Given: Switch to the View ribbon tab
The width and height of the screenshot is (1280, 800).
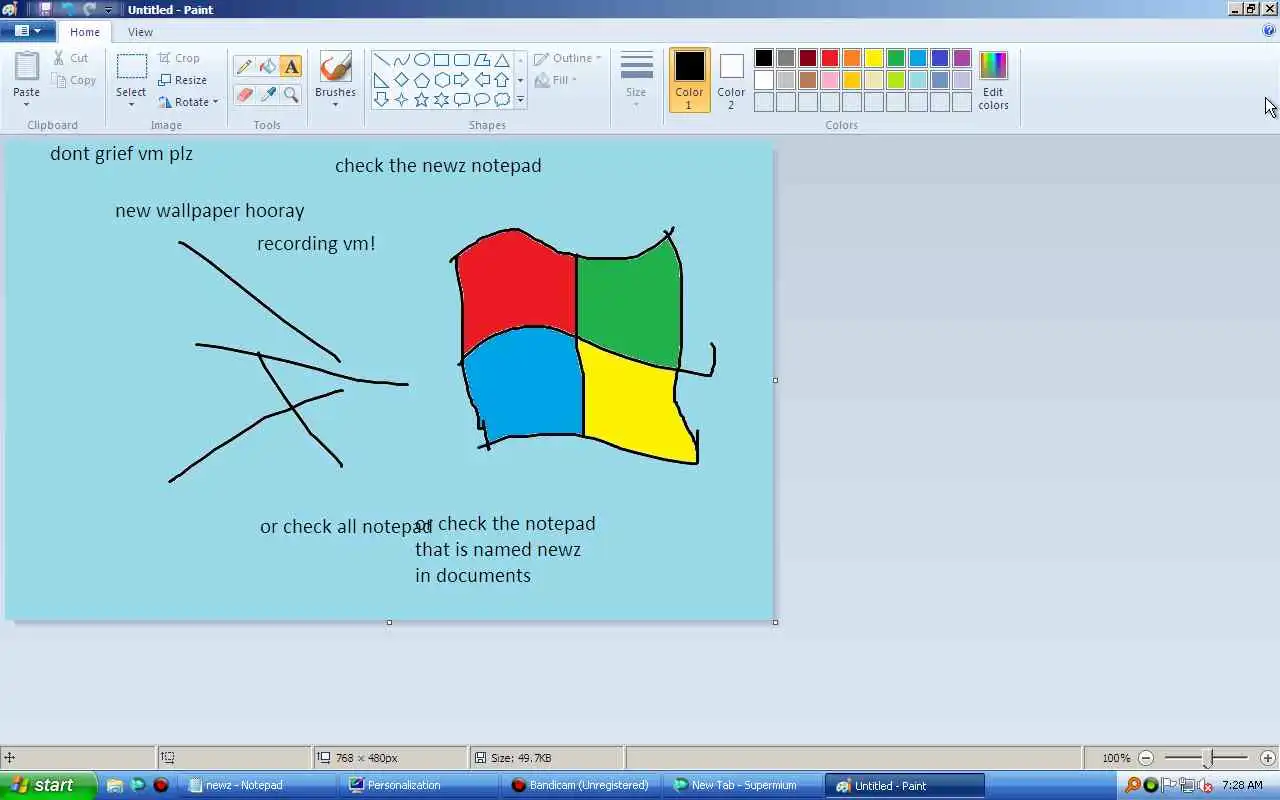Looking at the screenshot, I should click(x=140, y=32).
